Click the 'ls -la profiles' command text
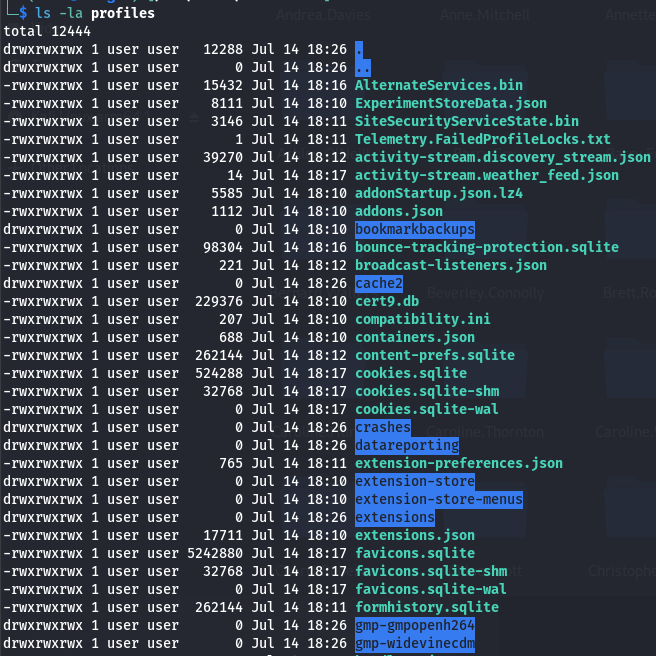 [95, 13]
